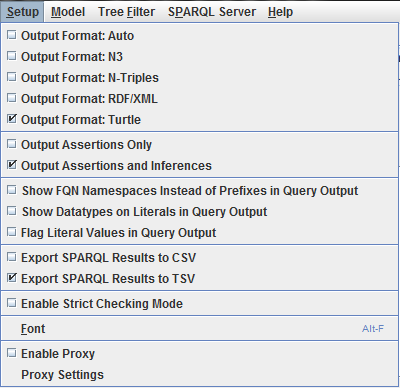Screen dimensions: 400x388
Task: Choose Output Assertions Only
Action: click(199, 144)
